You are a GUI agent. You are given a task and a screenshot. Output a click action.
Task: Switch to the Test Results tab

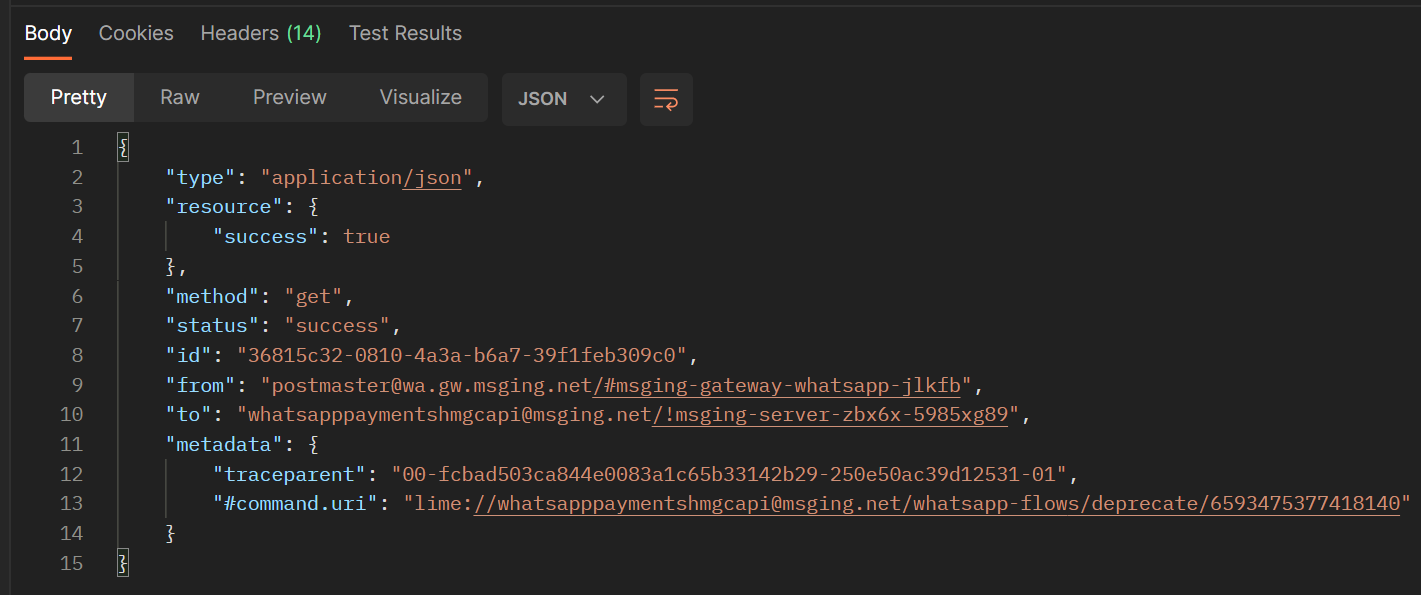pyautogui.click(x=405, y=33)
